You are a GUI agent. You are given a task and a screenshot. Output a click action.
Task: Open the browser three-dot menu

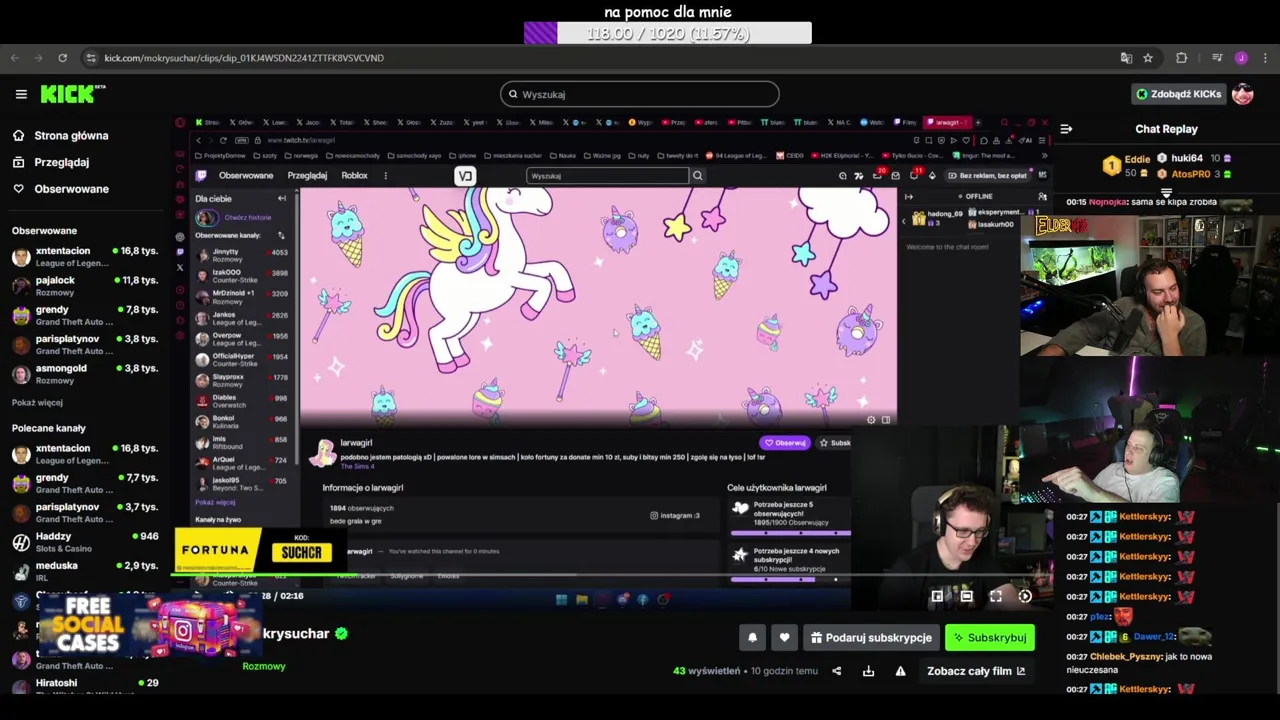pos(1264,58)
